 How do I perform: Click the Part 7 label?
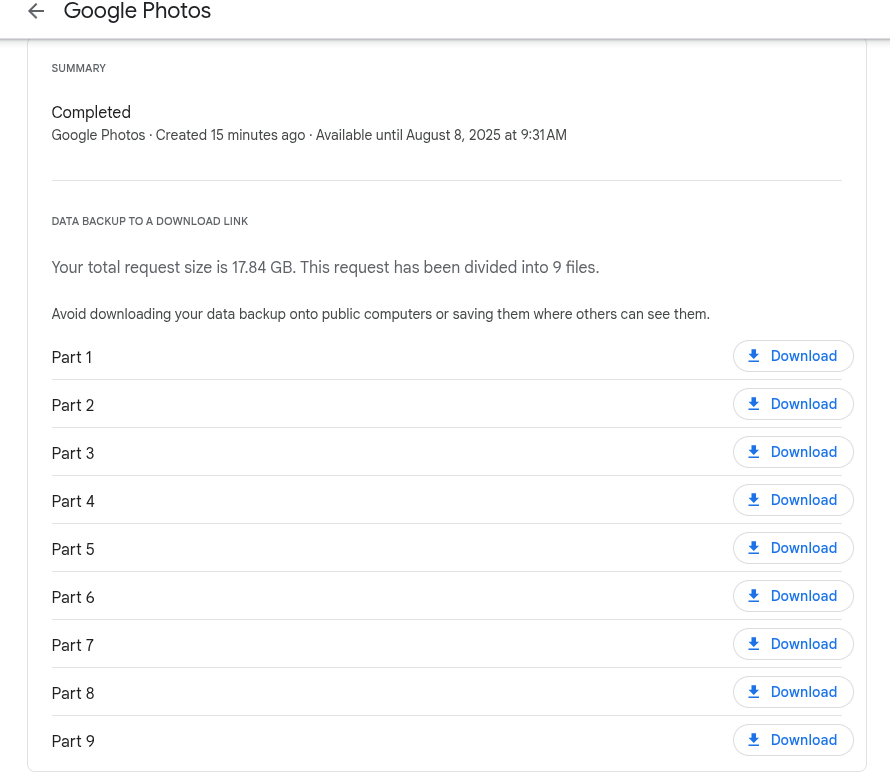(x=73, y=645)
